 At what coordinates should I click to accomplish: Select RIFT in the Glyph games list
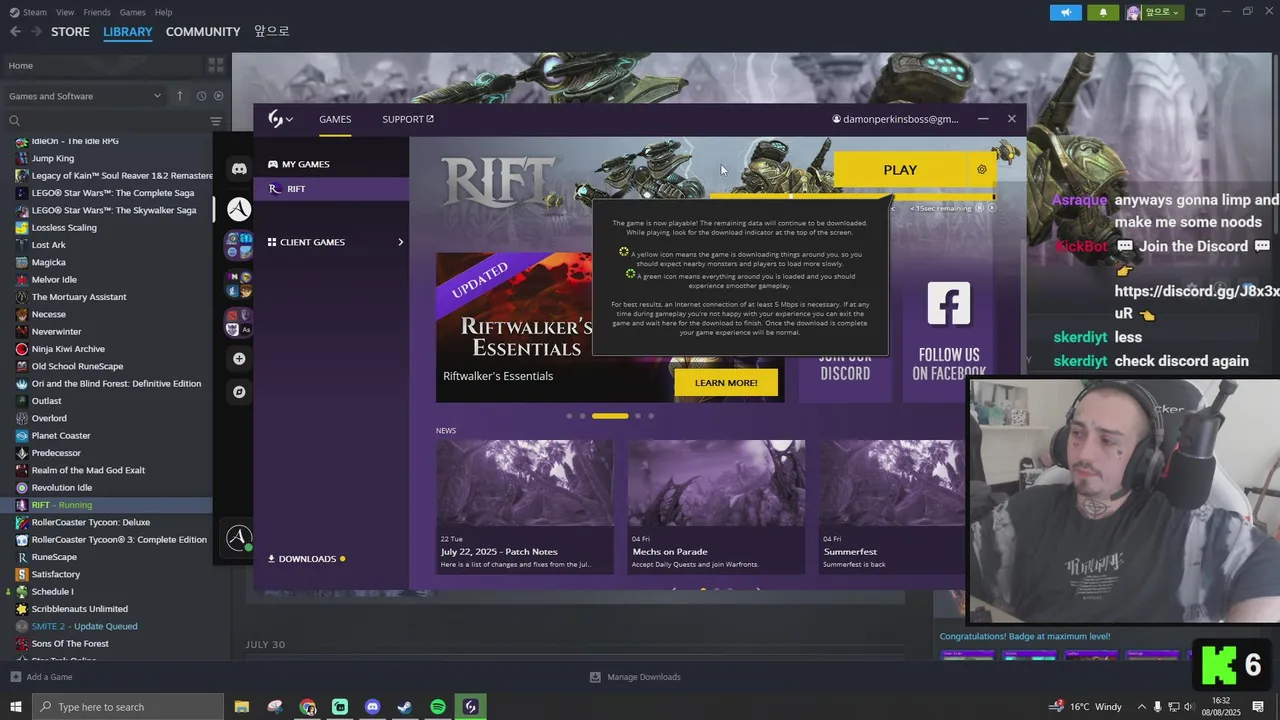[331, 189]
